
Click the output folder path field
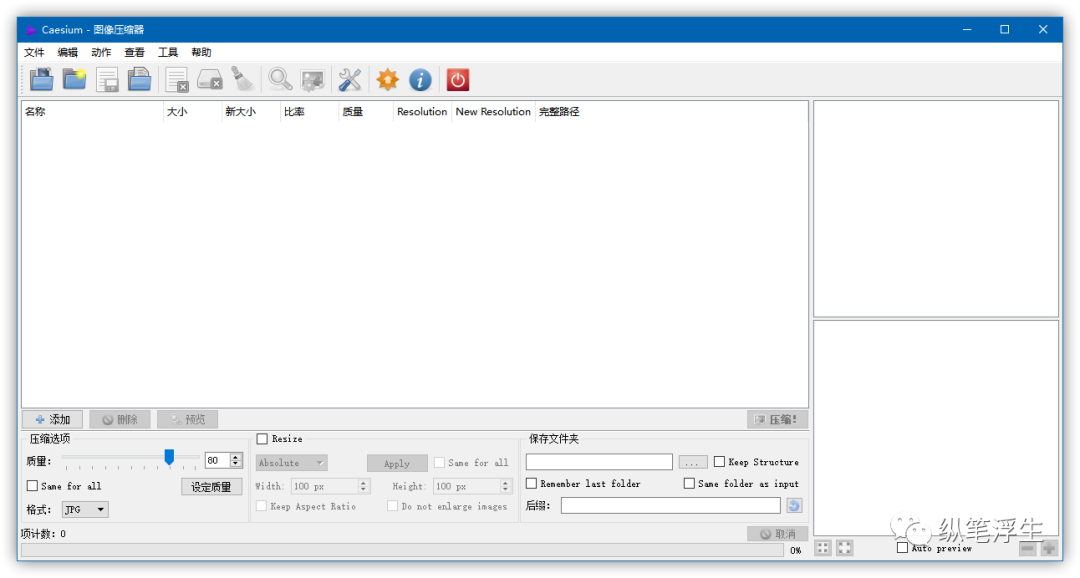click(599, 462)
